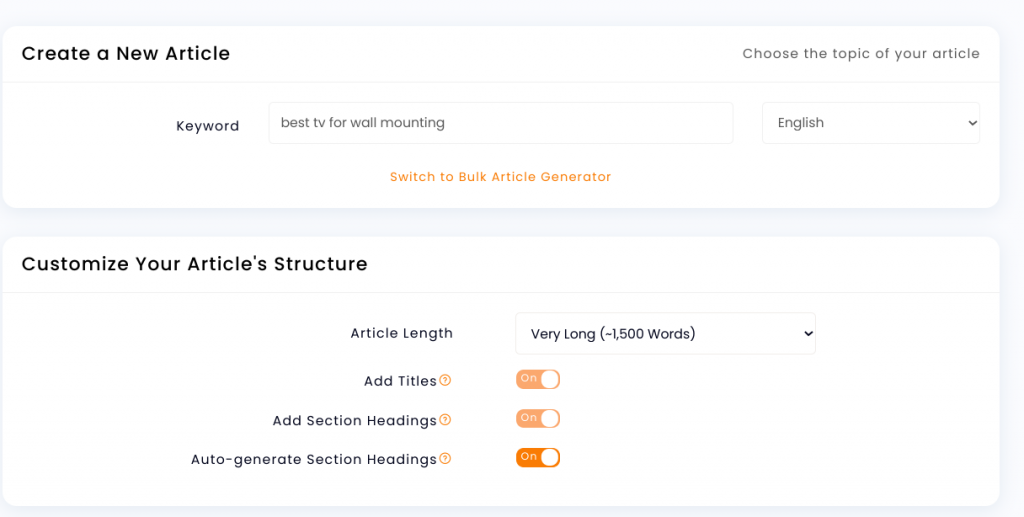
Task: Click the Auto-generate Section Headings label text
Action: coord(313,460)
